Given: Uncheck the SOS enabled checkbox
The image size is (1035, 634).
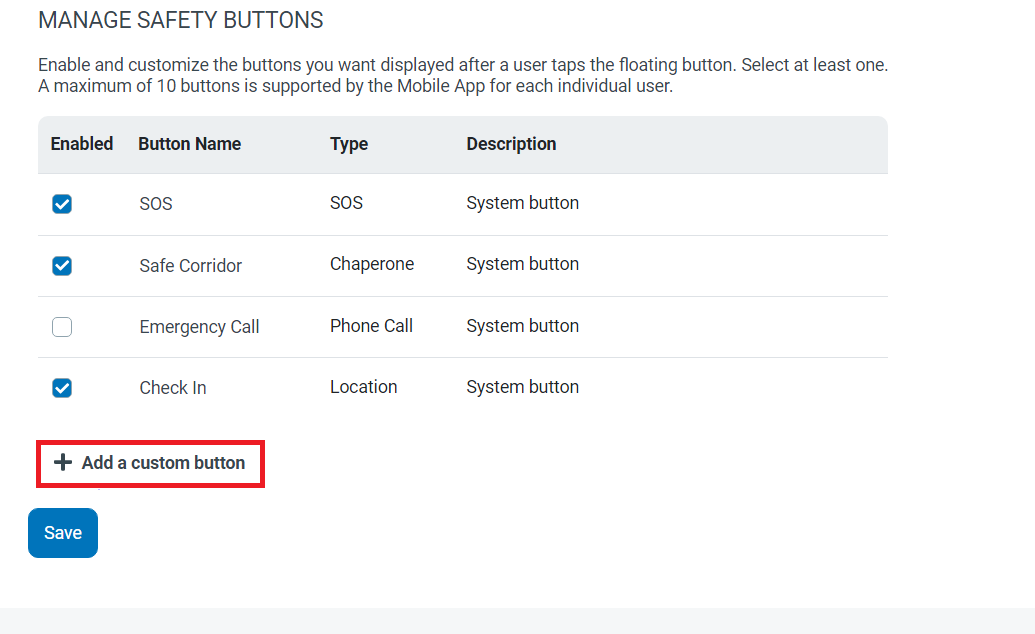Looking at the screenshot, I should click(62, 204).
